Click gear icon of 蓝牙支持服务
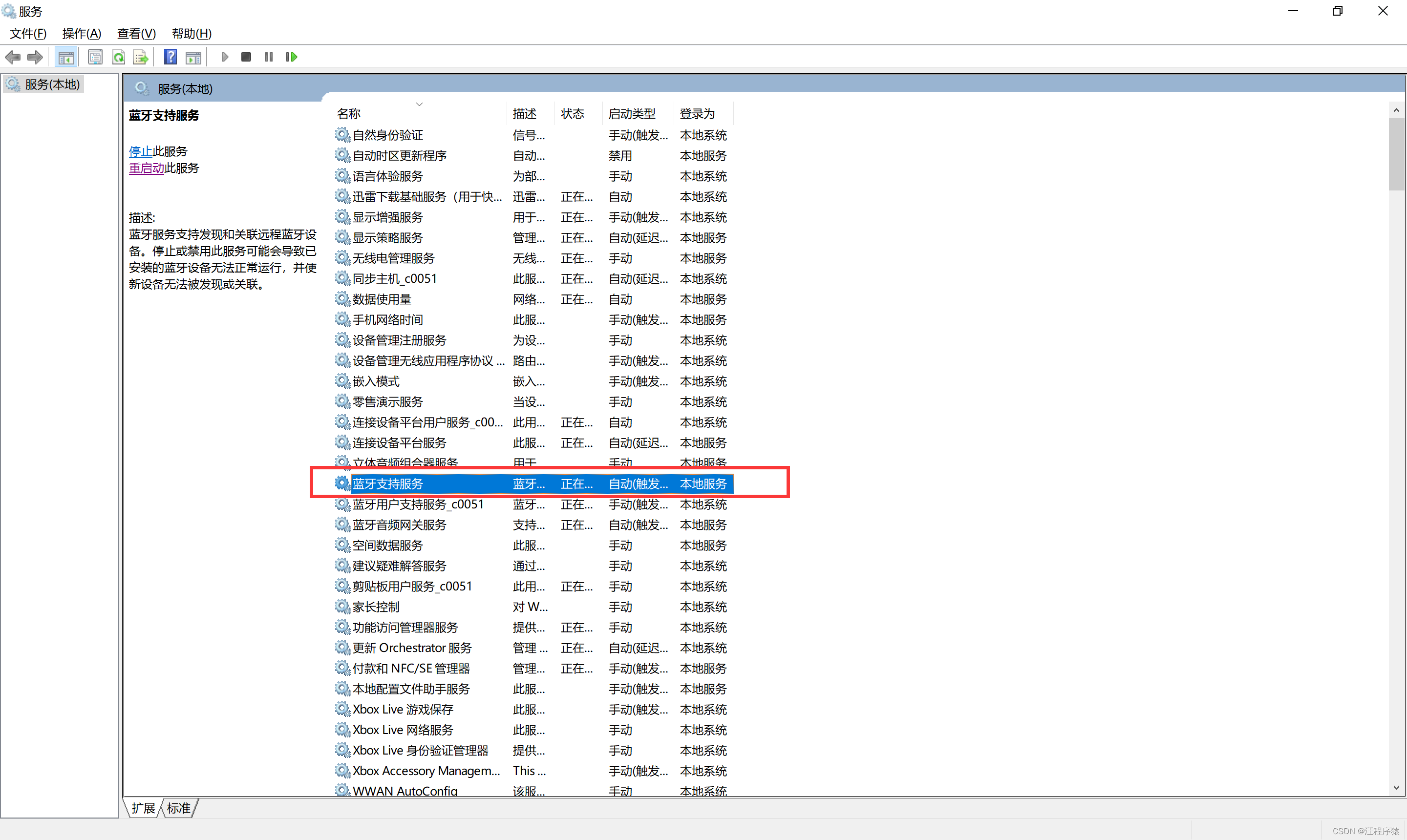The image size is (1407, 840). click(x=342, y=483)
